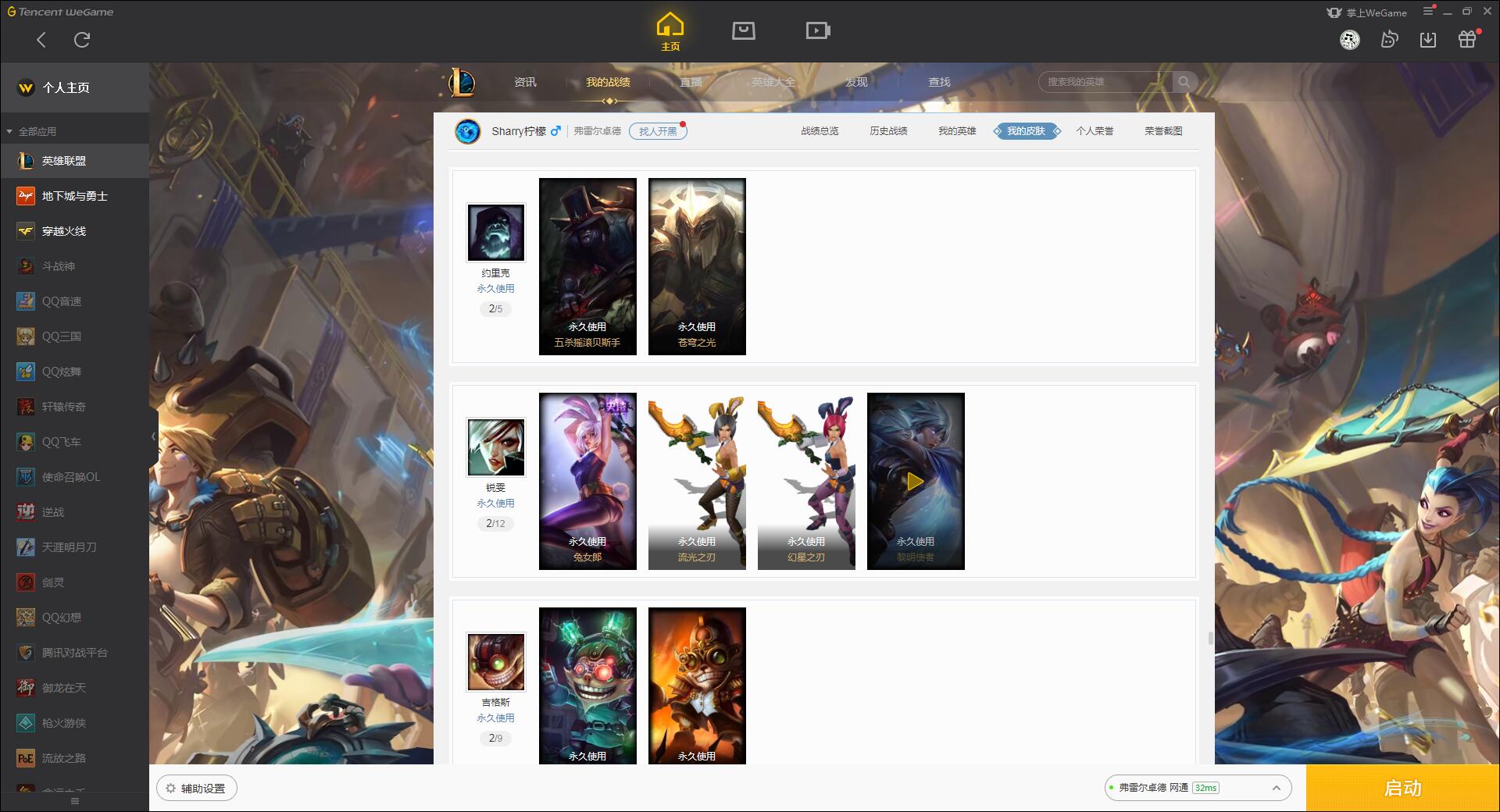Select 御龙在天 in the app list

tap(74, 688)
